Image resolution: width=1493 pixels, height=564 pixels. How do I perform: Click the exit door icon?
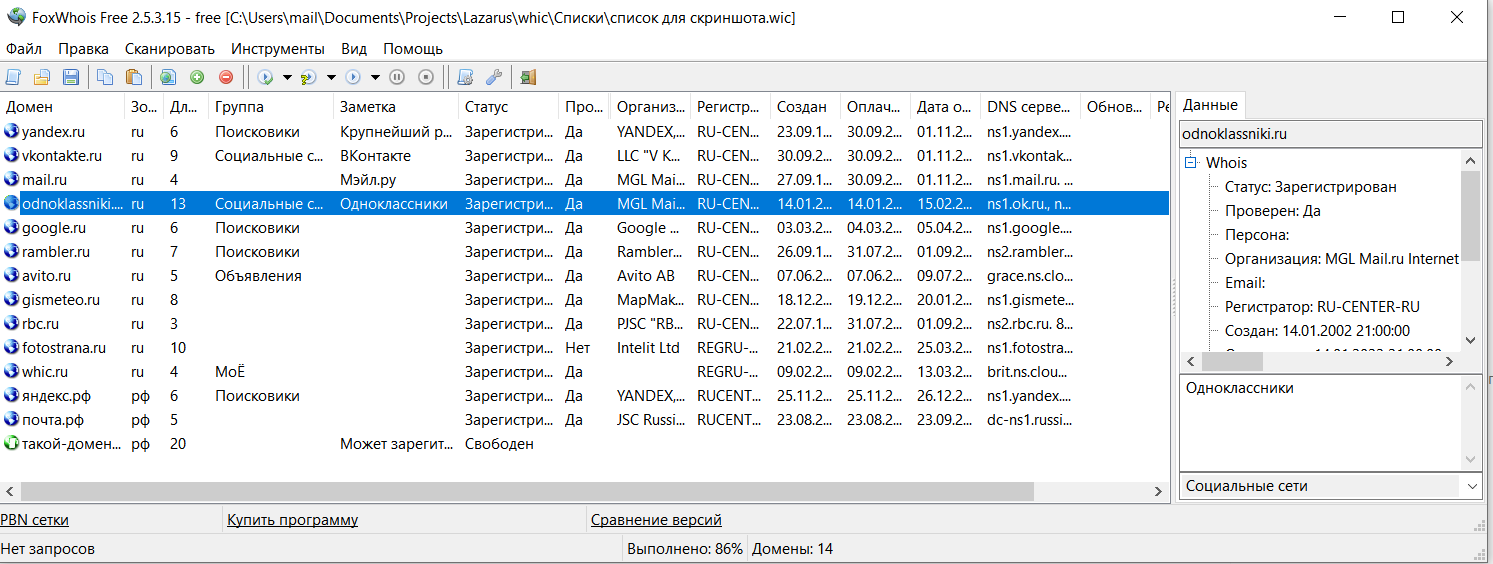[x=528, y=77]
